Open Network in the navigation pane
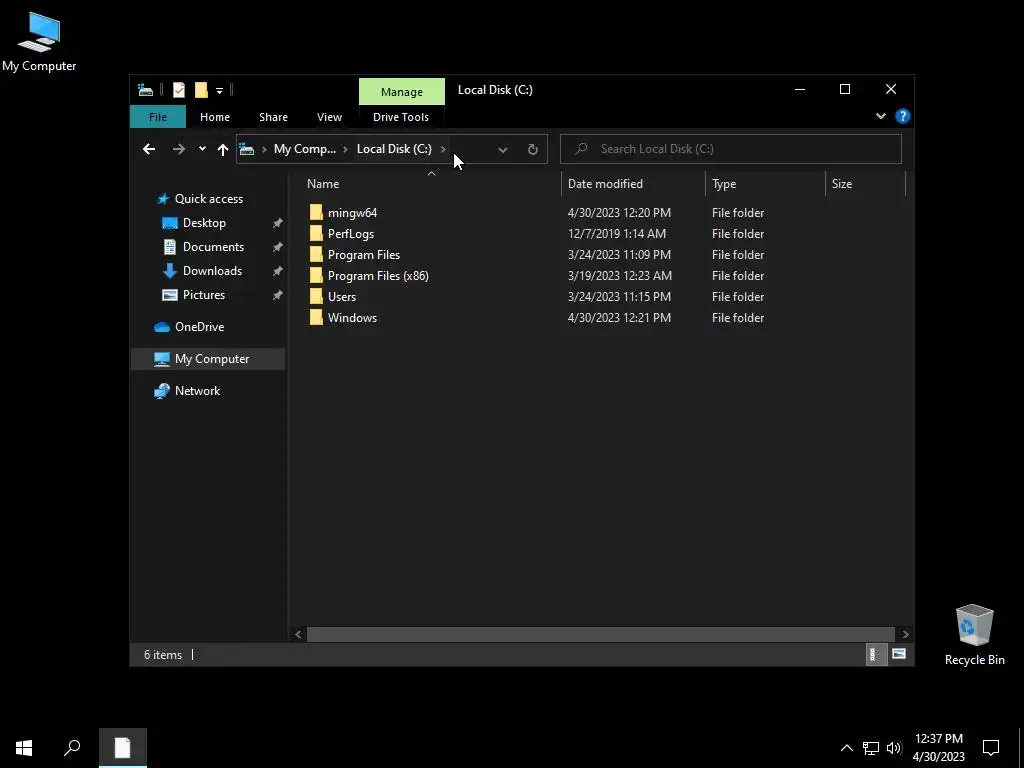The width and height of the screenshot is (1024, 768). [x=187, y=391]
